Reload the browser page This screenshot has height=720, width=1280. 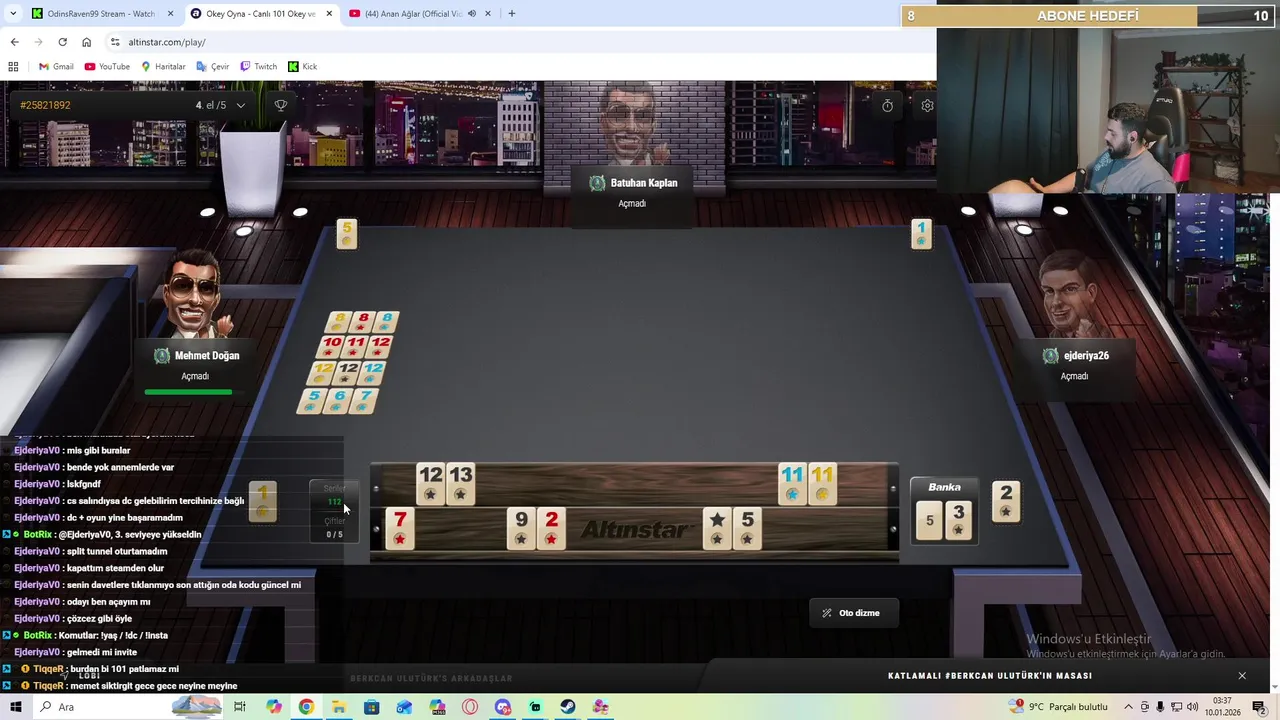(x=62, y=42)
